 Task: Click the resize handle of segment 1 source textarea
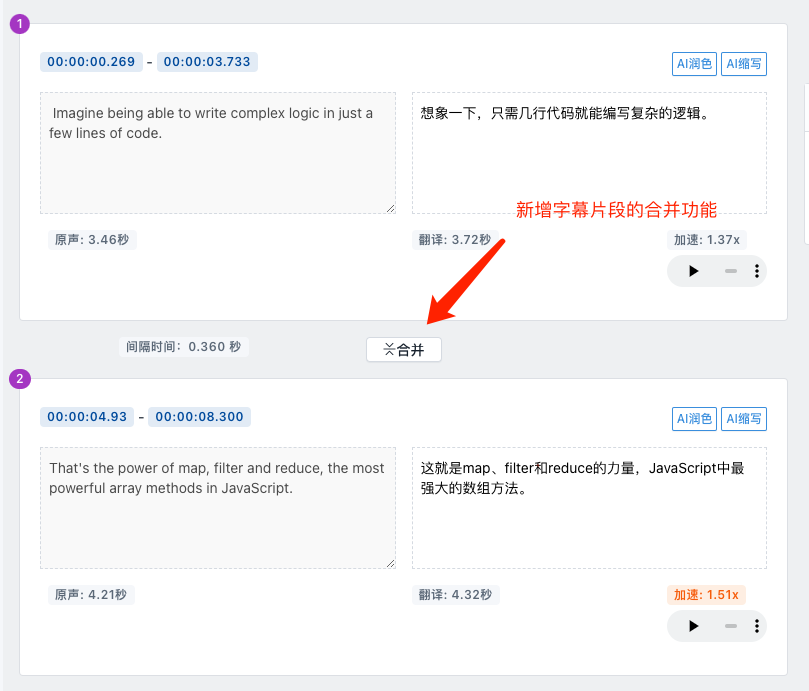pyautogui.click(x=391, y=208)
